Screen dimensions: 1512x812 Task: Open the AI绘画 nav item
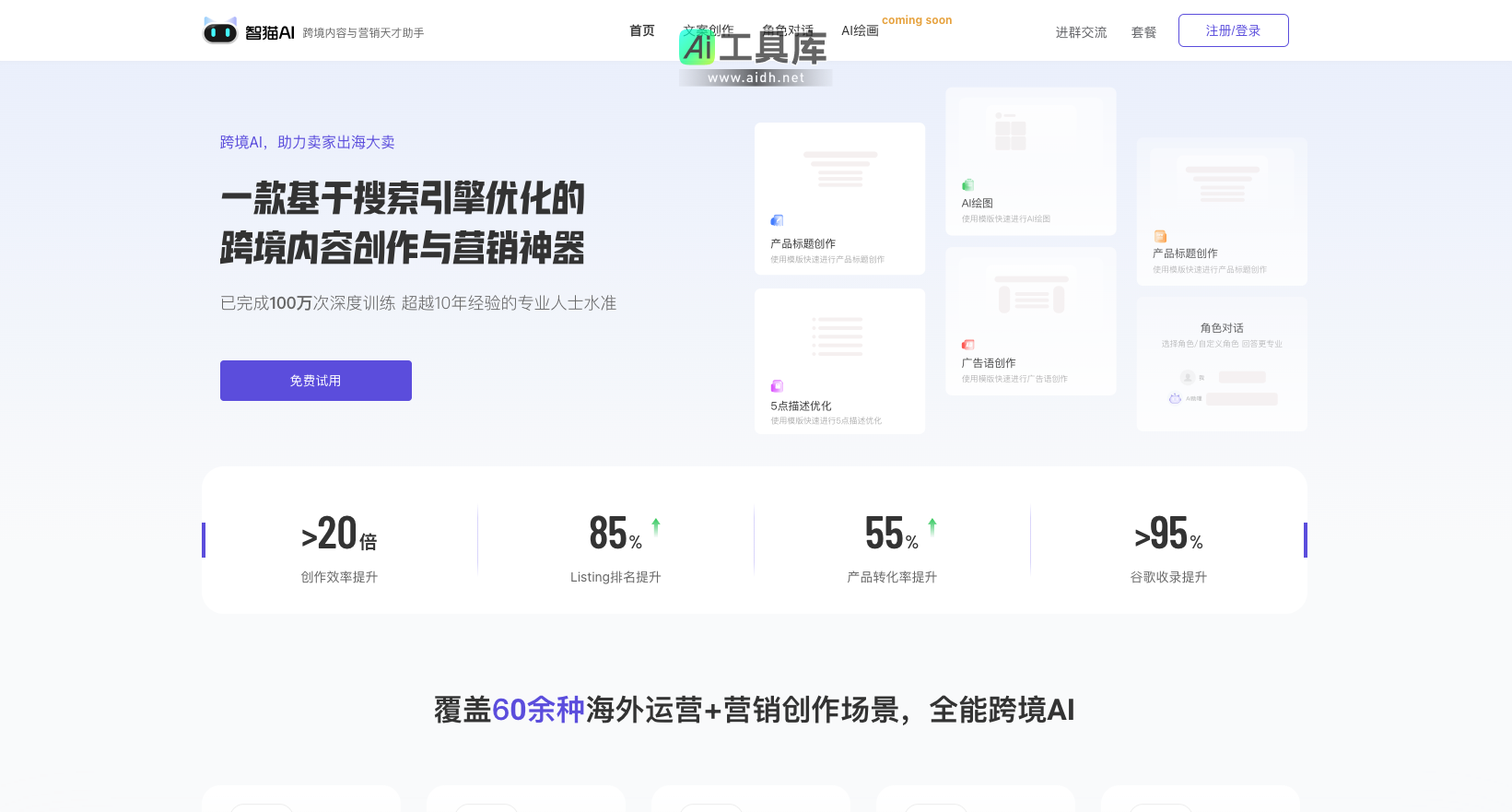click(x=859, y=30)
